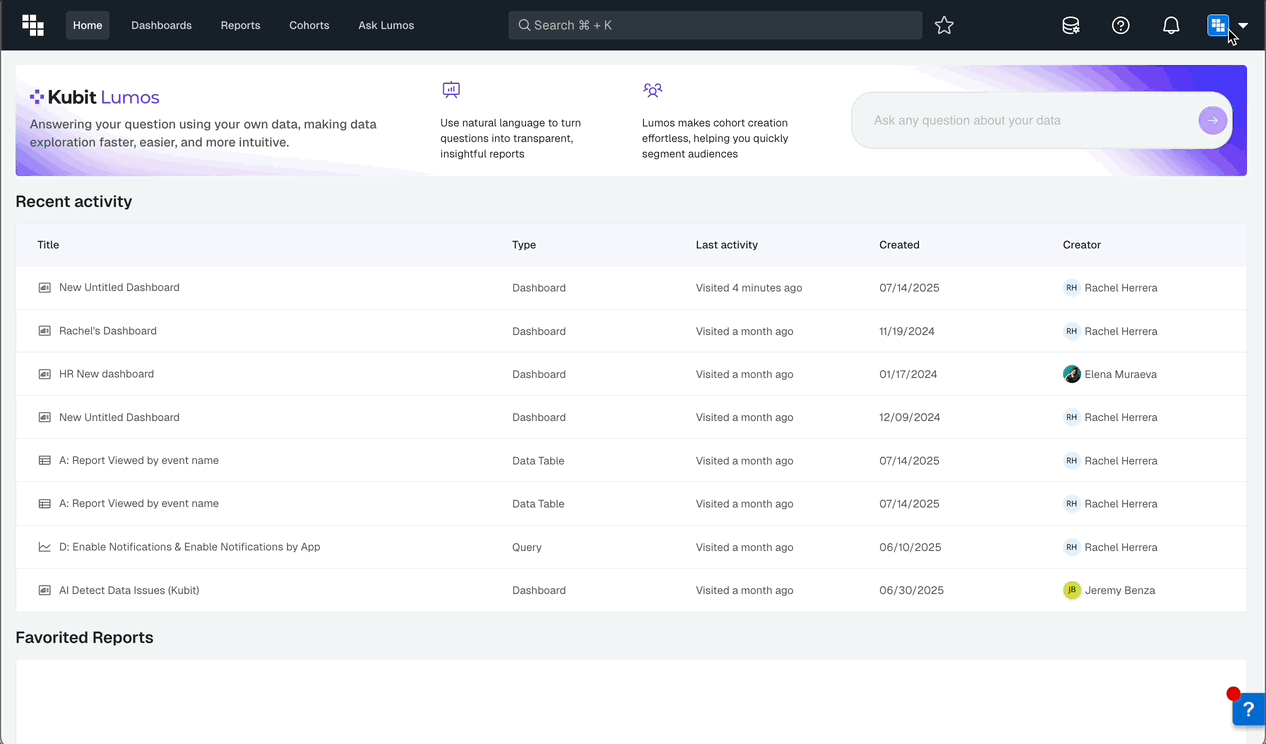Click Elena Muraeva's avatar
This screenshot has width=1266, height=744.
pos(1072,374)
